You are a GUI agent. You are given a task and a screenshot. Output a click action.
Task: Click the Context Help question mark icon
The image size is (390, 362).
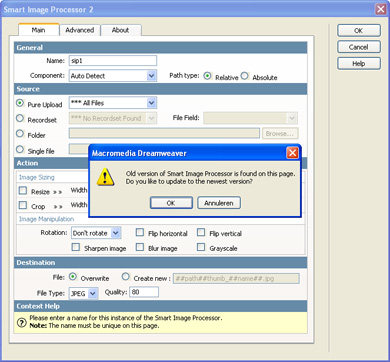[22, 322]
